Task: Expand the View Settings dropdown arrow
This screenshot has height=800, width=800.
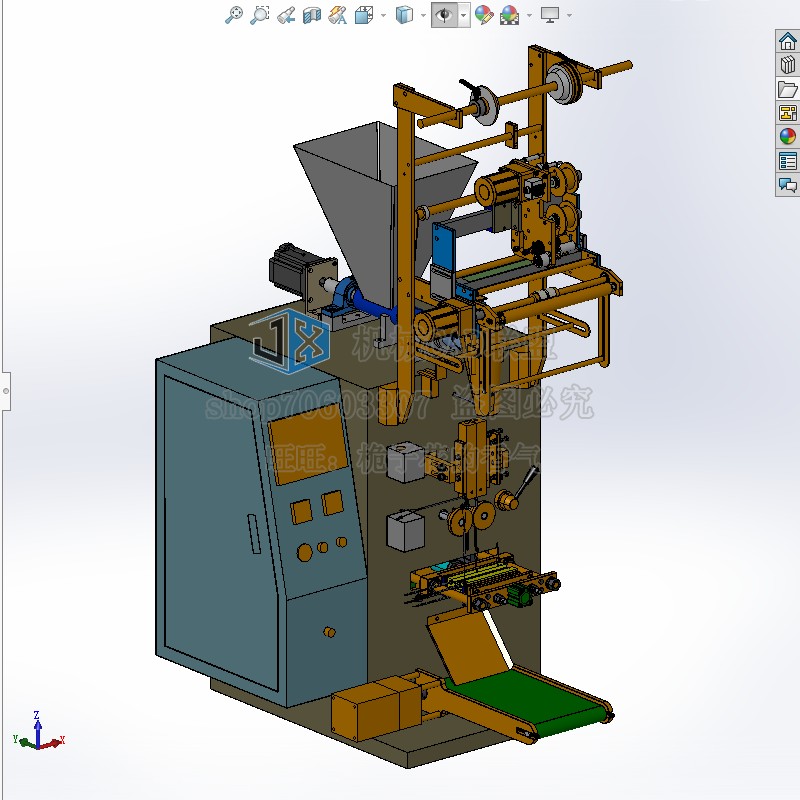Action: 569,15
